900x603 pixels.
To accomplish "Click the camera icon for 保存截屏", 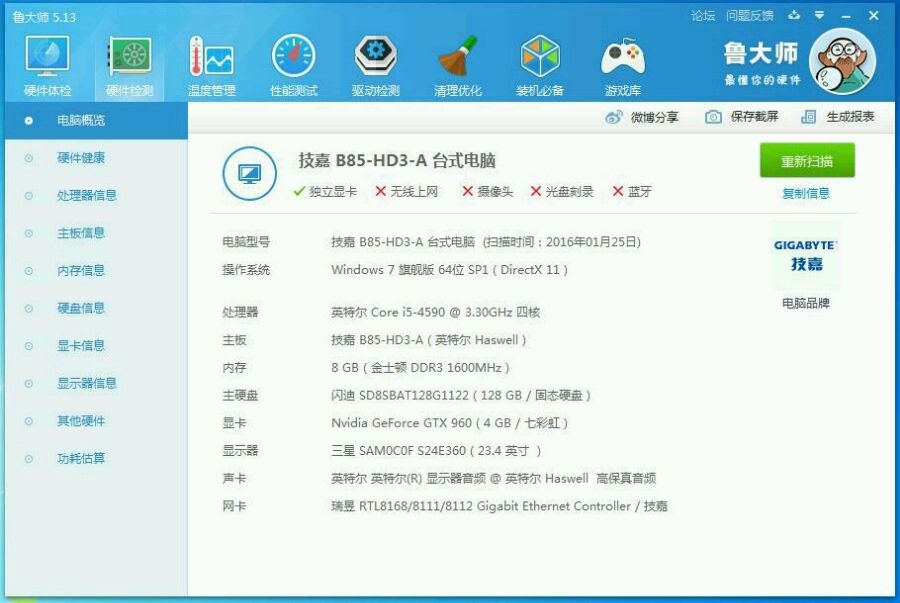I will [x=713, y=117].
